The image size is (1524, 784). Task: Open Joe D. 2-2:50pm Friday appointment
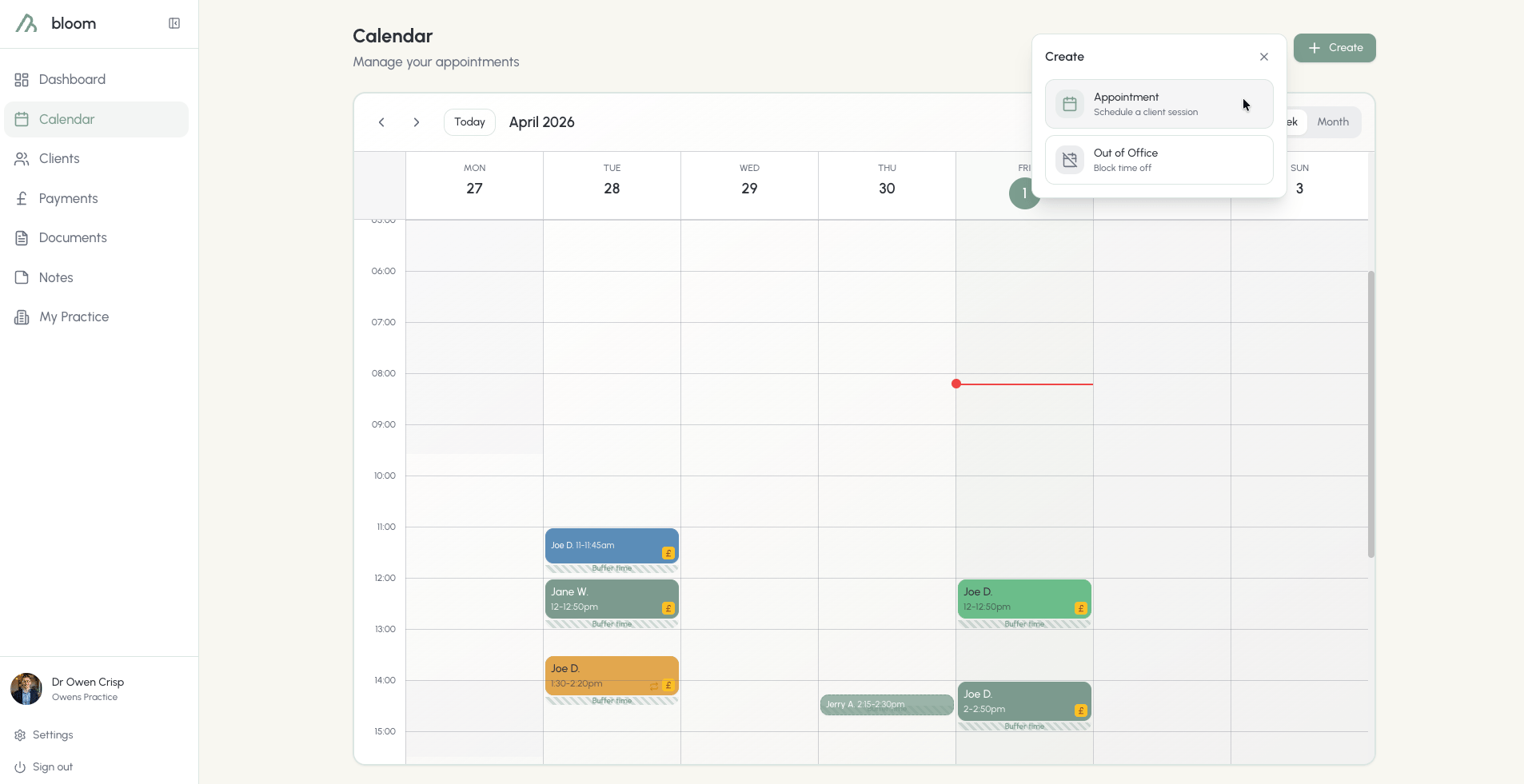click(1024, 702)
